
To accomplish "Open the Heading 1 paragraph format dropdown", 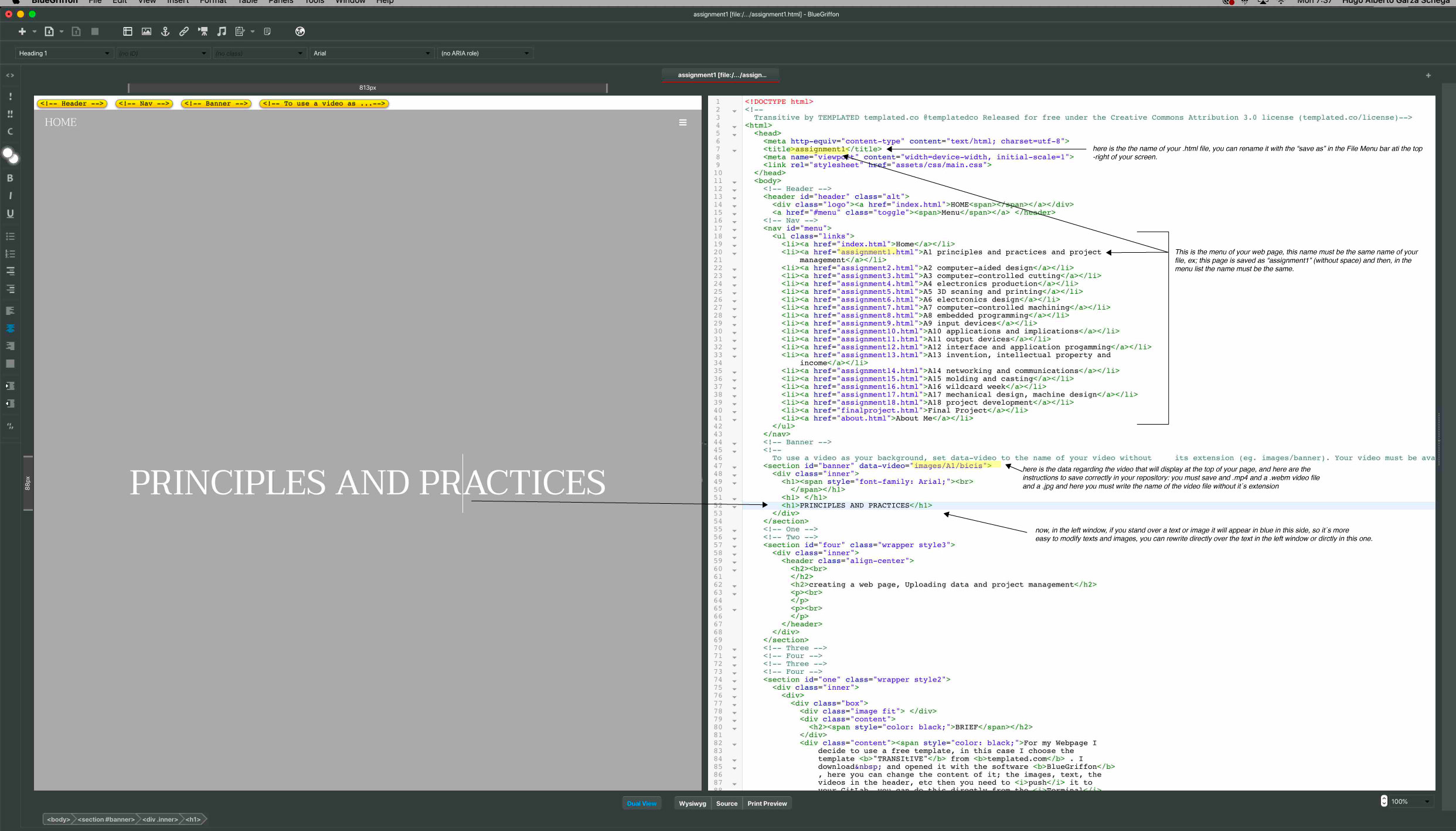I will pos(64,53).
